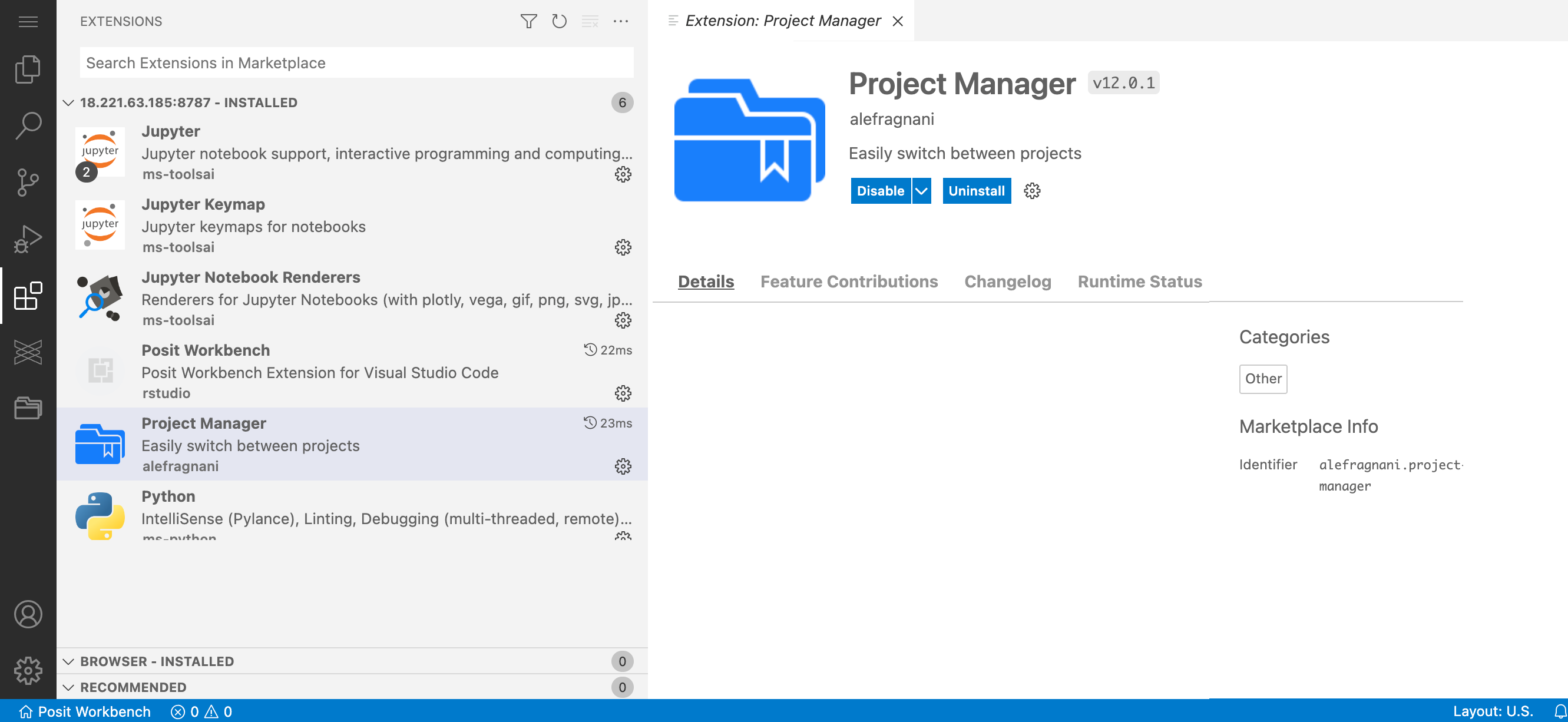This screenshot has width=1568, height=722.
Task: Switch to the Runtime Status tab
Action: pyautogui.click(x=1139, y=281)
